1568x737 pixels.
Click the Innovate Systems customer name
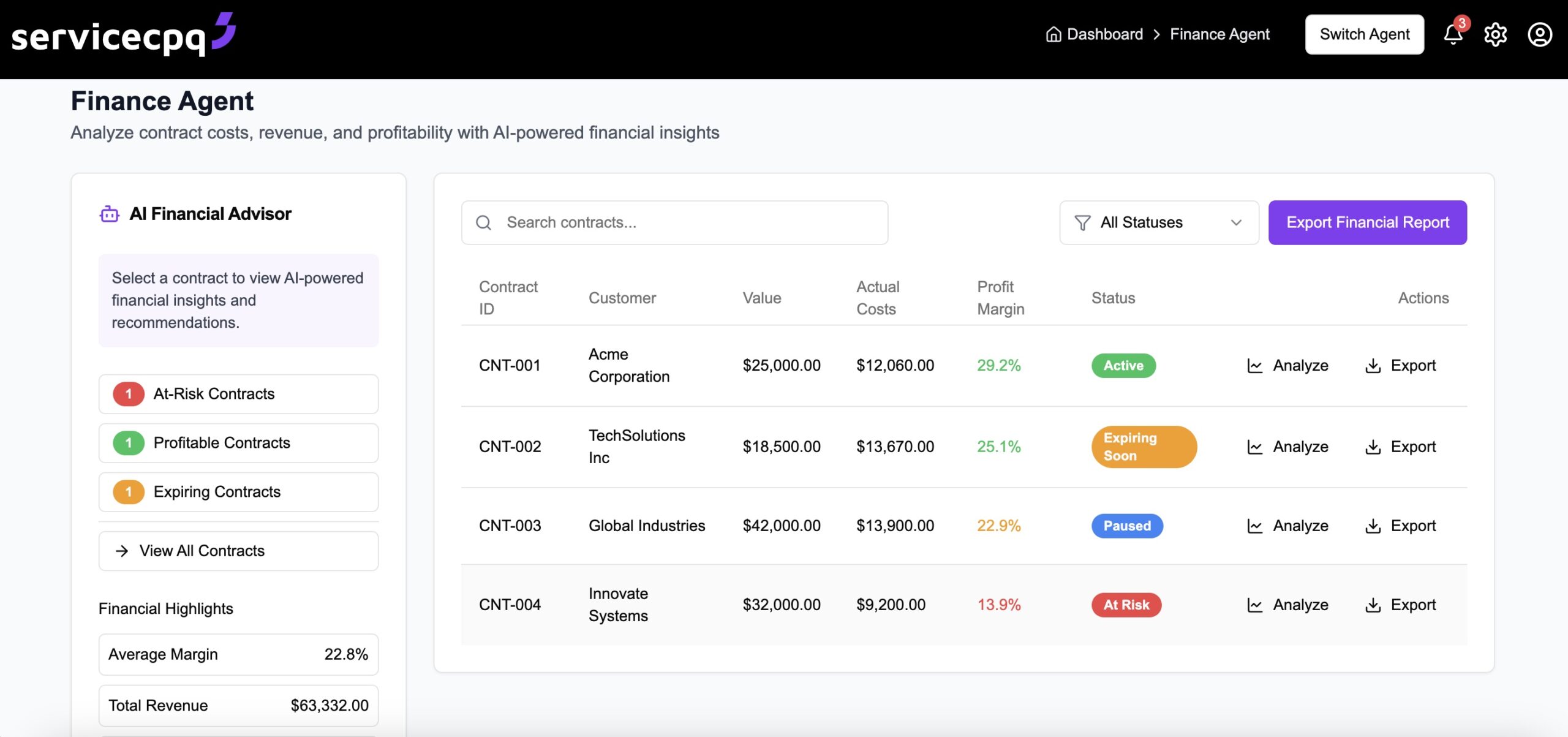[618, 605]
